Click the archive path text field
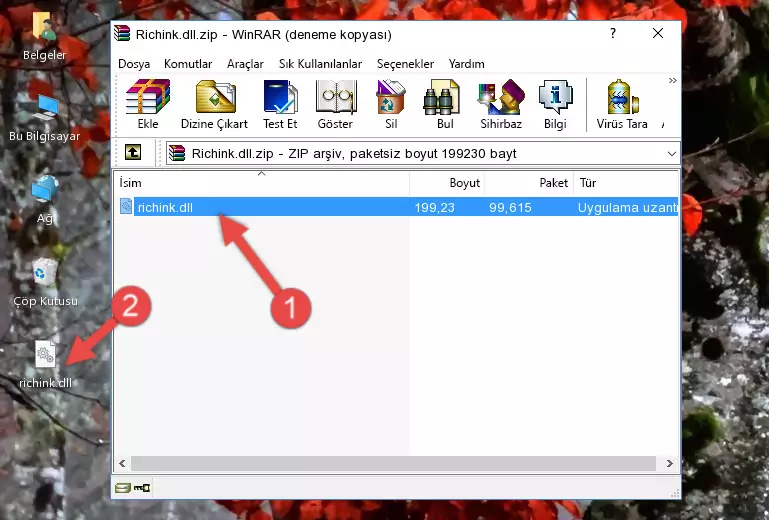The width and height of the screenshot is (769, 520). tap(423, 154)
